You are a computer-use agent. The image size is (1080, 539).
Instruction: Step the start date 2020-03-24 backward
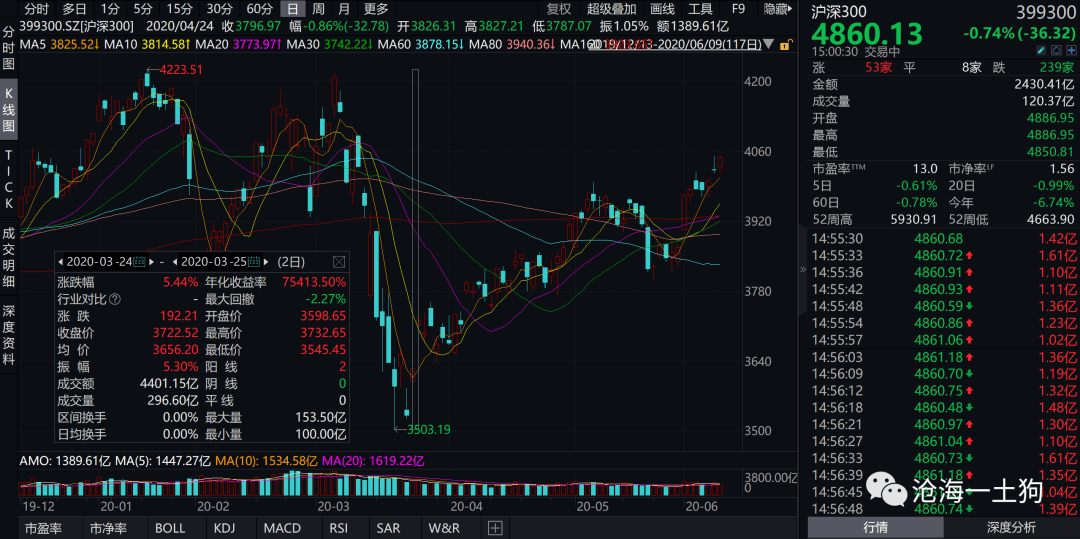coord(61,262)
